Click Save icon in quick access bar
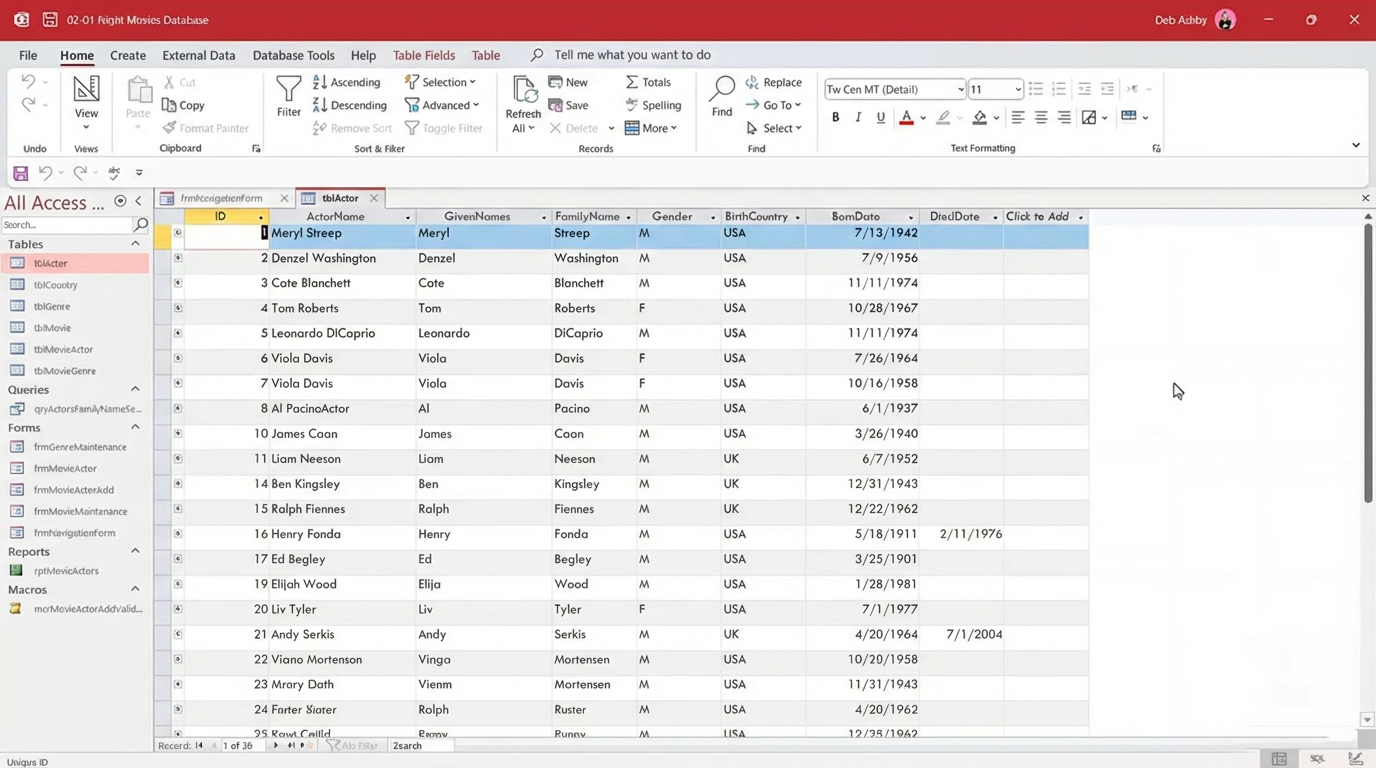 [20, 173]
